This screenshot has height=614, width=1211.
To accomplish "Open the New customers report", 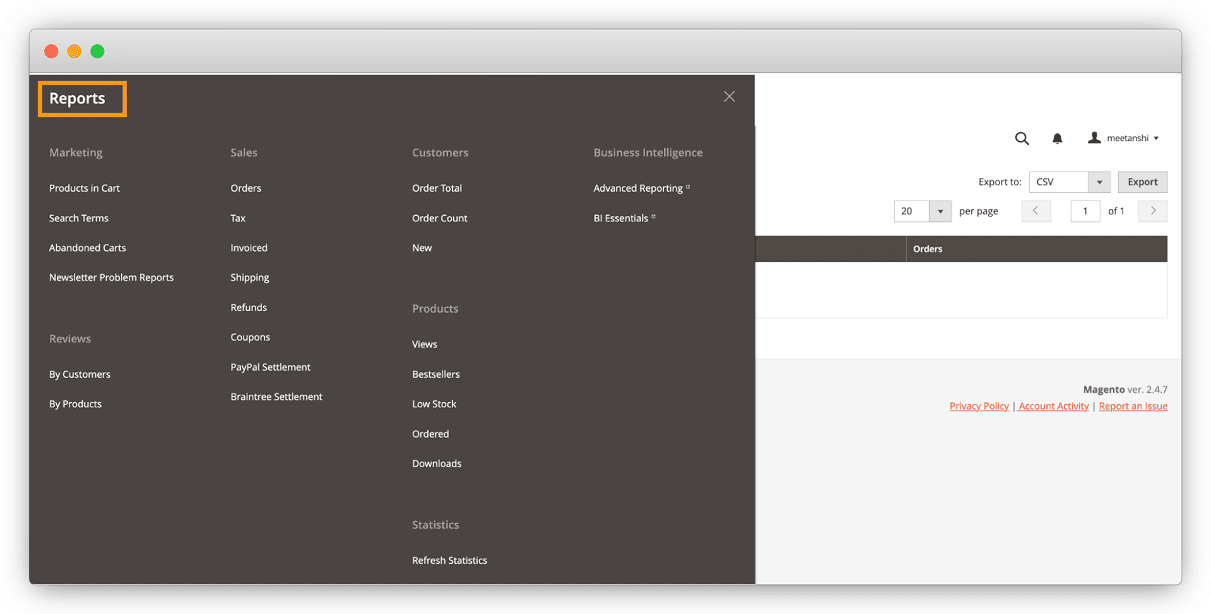I will [422, 248].
